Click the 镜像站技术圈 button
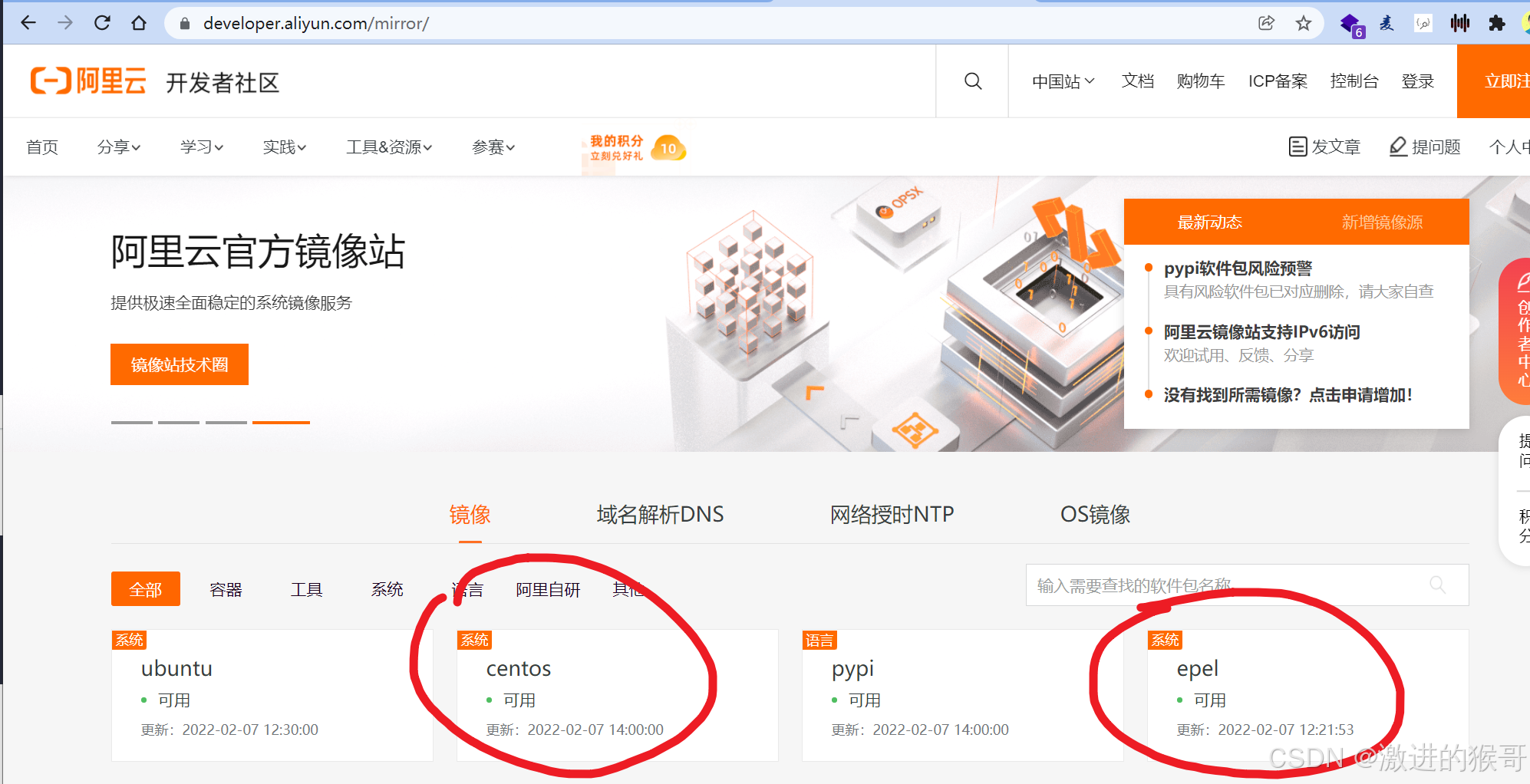 [180, 364]
